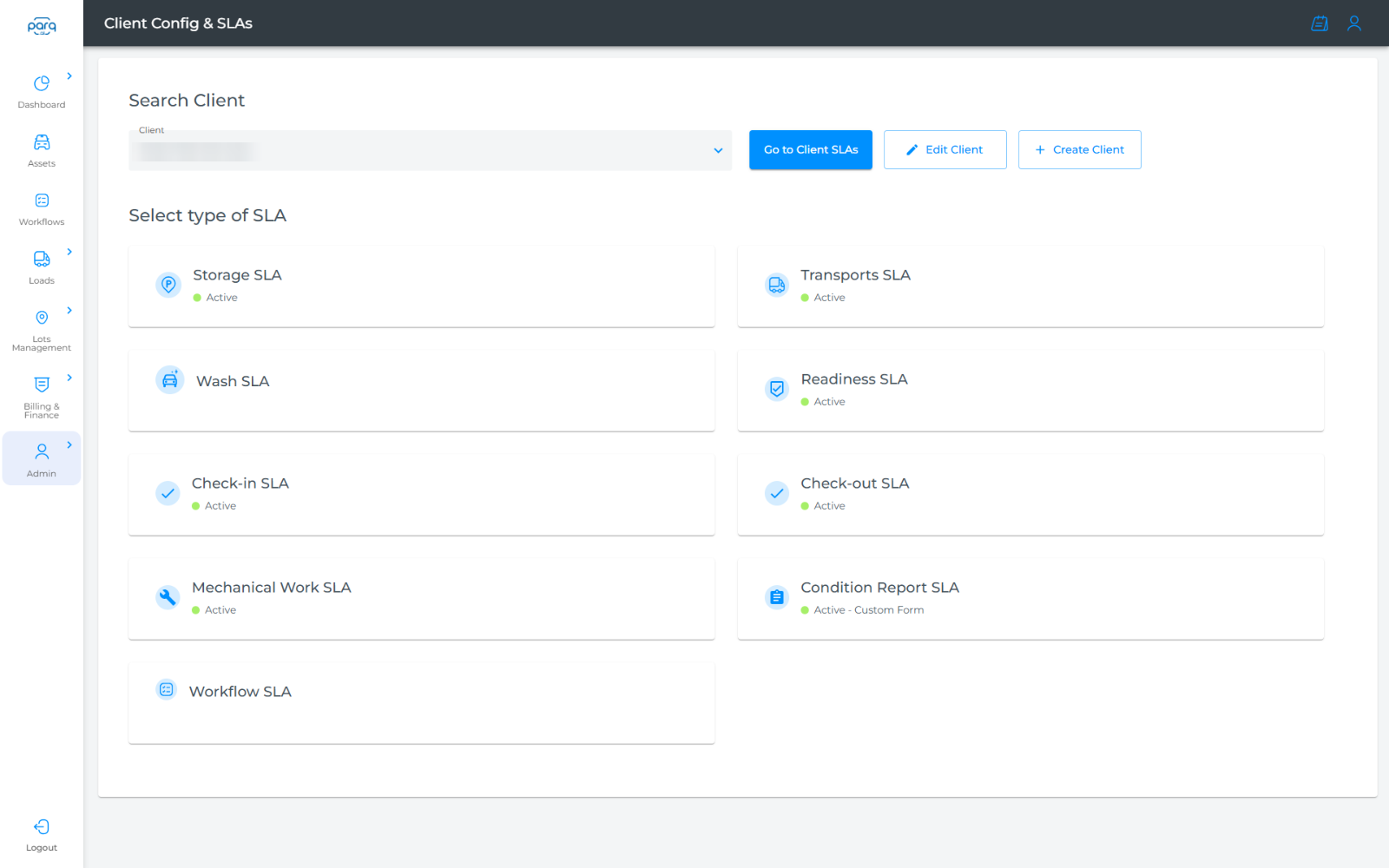
Task: Expand the Dashboard submenu chevron
Action: [69, 76]
